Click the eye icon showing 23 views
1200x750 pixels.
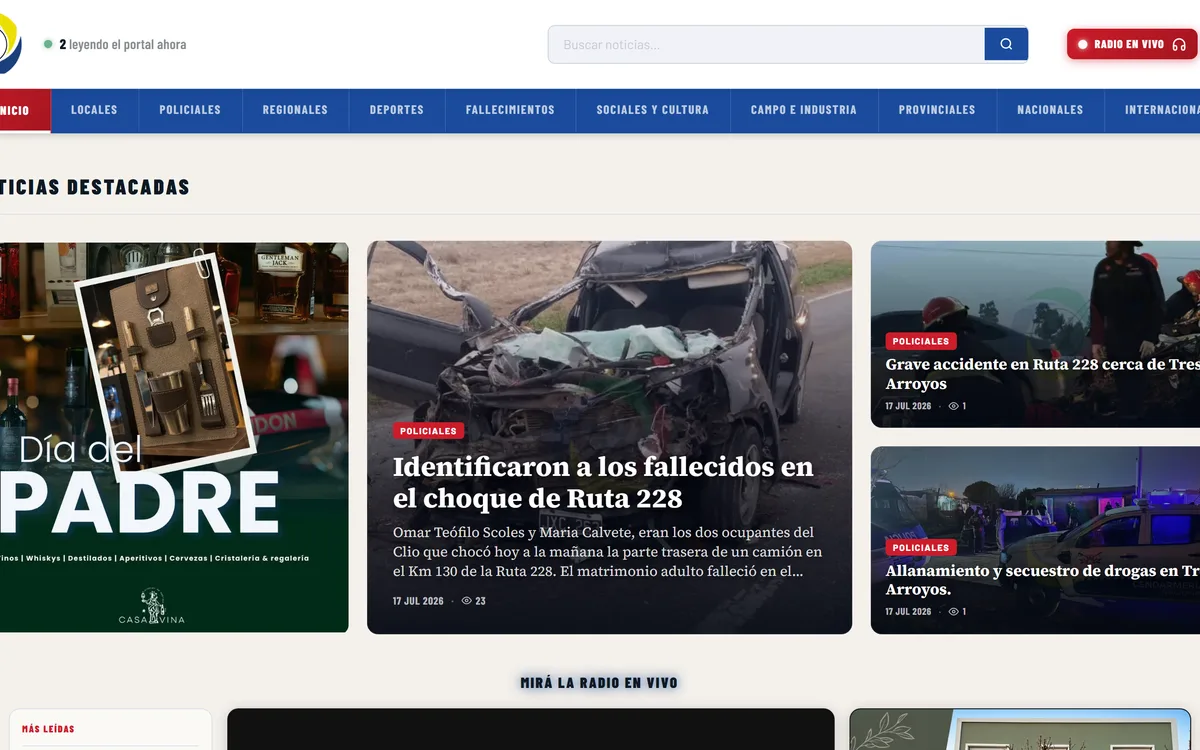coord(467,601)
